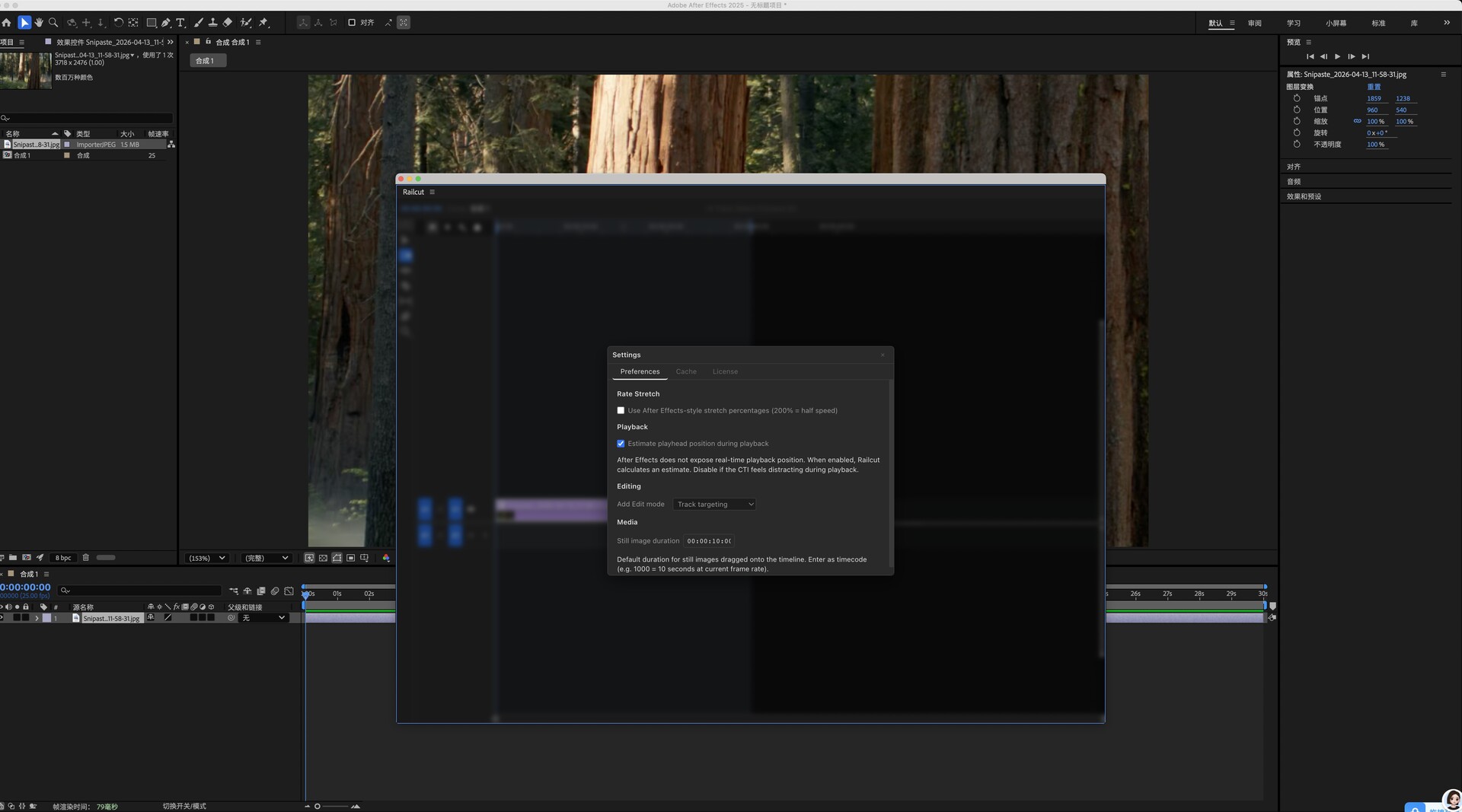
Task: Select the Zoom tool in toolbar
Action: (53, 23)
